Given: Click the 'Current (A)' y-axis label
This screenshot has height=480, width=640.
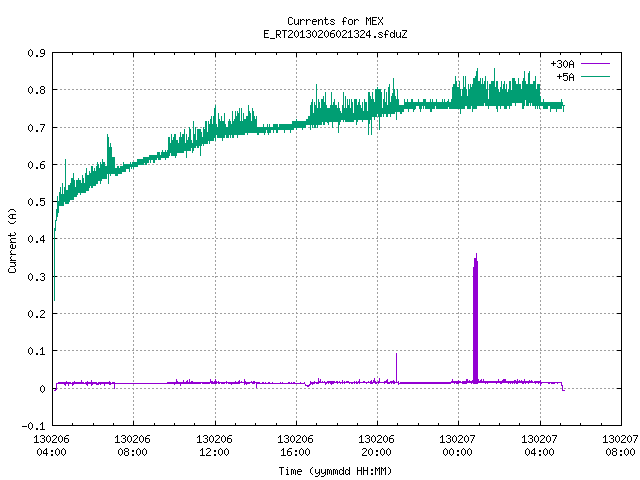Looking at the screenshot, I should [x=12, y=240].
